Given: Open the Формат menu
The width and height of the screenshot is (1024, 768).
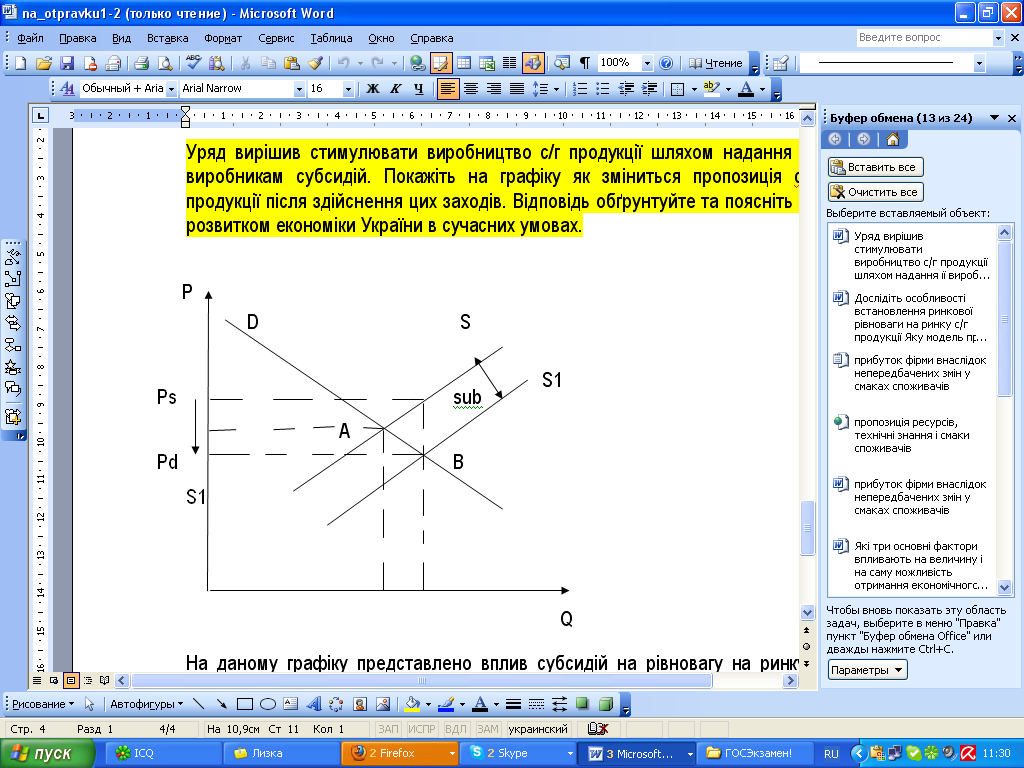Looking at the screenshot, I should coord(223,38).
